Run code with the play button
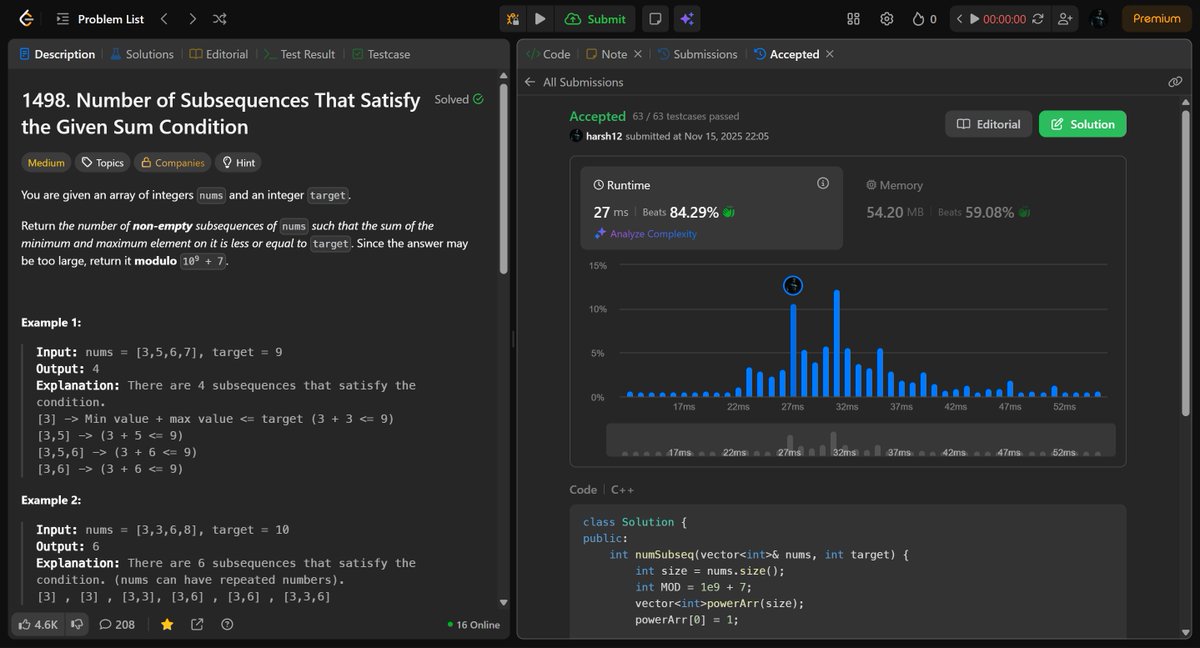This screenshot has width=1200, height=648. coord(540,18)
